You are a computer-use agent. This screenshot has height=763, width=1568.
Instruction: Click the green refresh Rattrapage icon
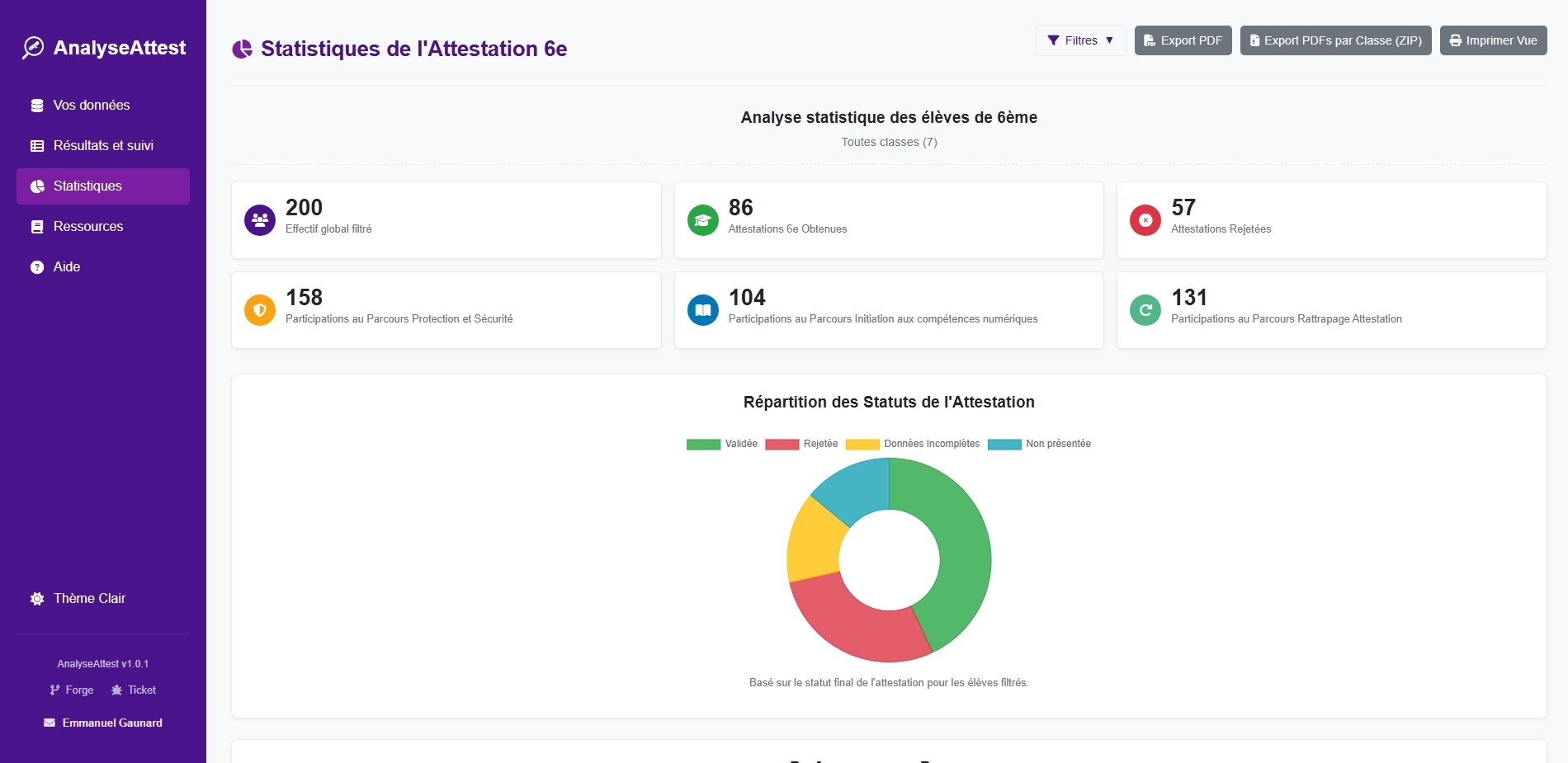(x=1145, y=310)
